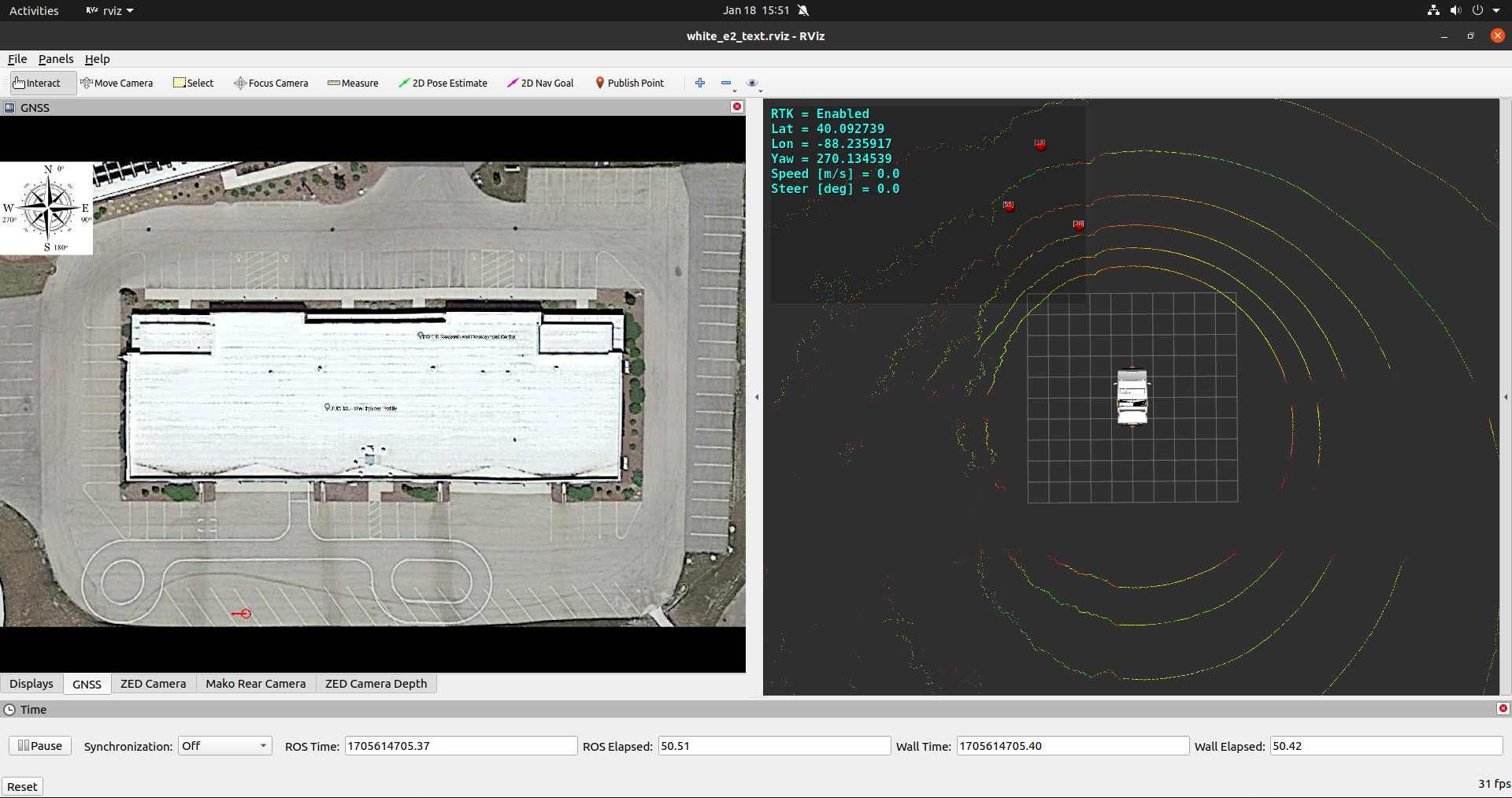Pick the 2D Pose Estimate tool
1512x798 pixels.
tap(443, 83)
